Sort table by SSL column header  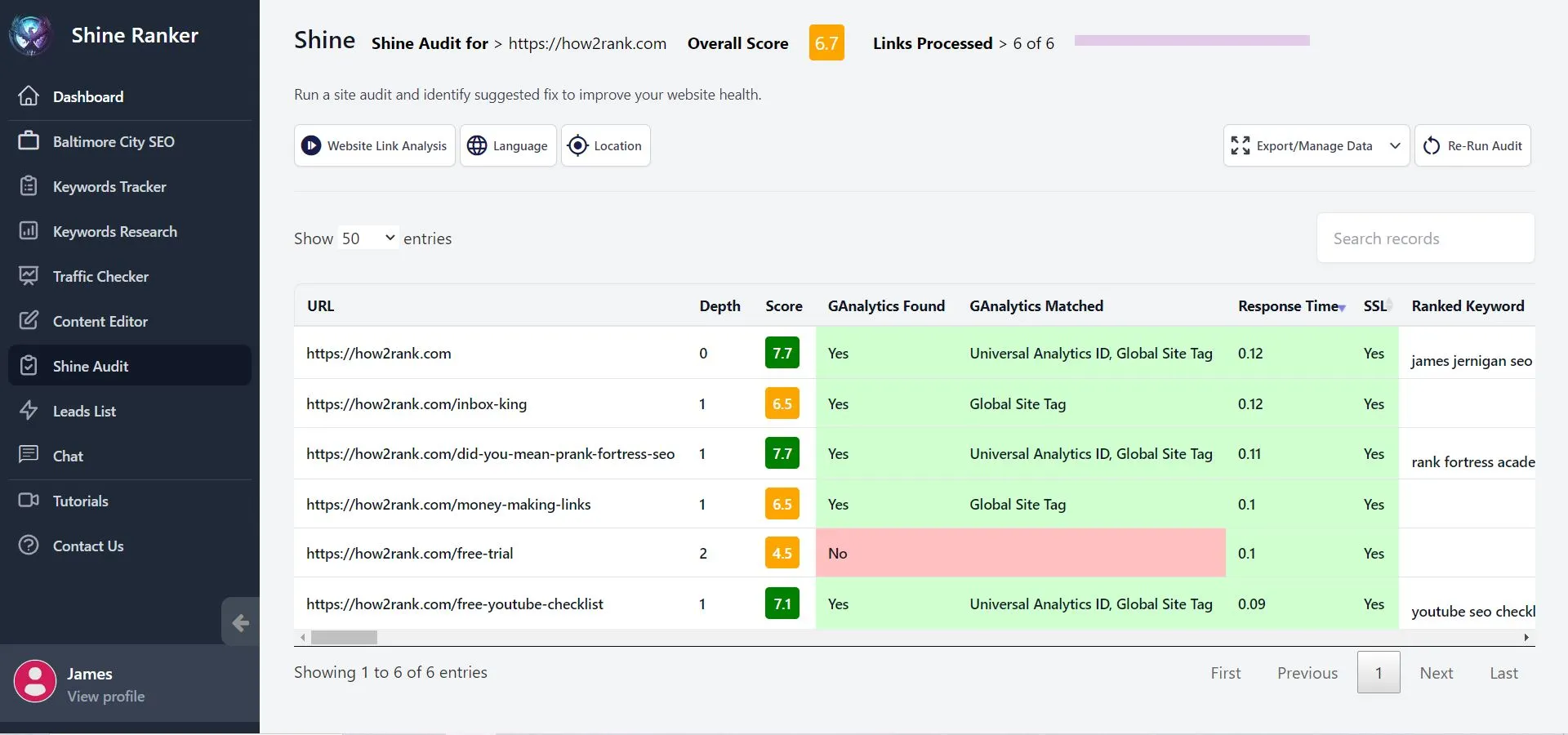tap(1374, 305)
